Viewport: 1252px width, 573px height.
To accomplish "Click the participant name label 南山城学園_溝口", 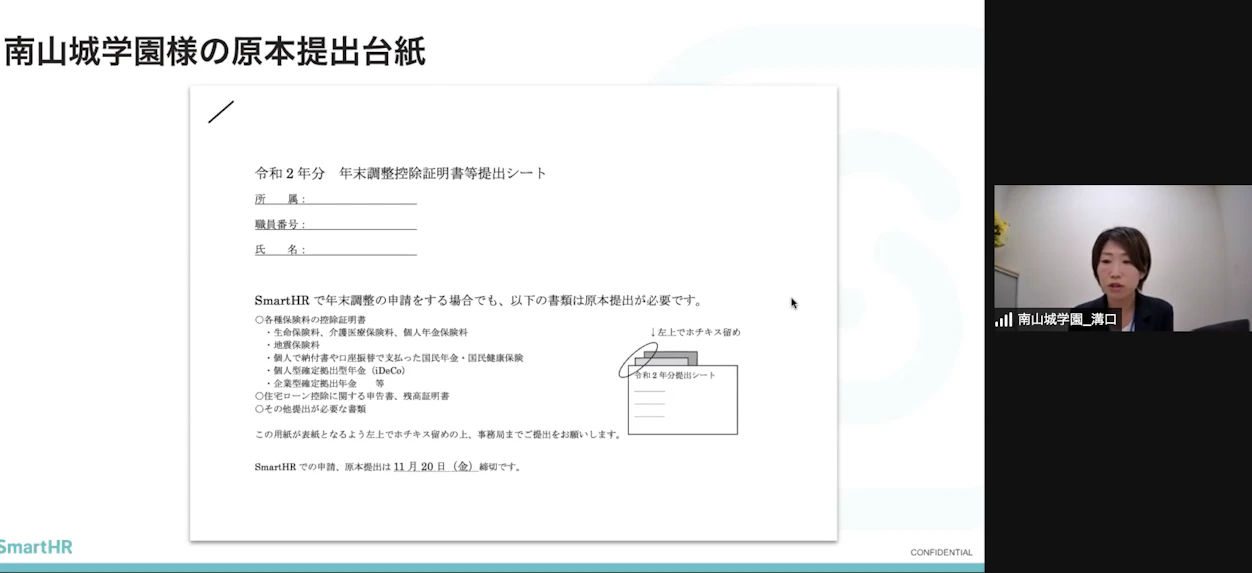I will (x=1065, y=320).
